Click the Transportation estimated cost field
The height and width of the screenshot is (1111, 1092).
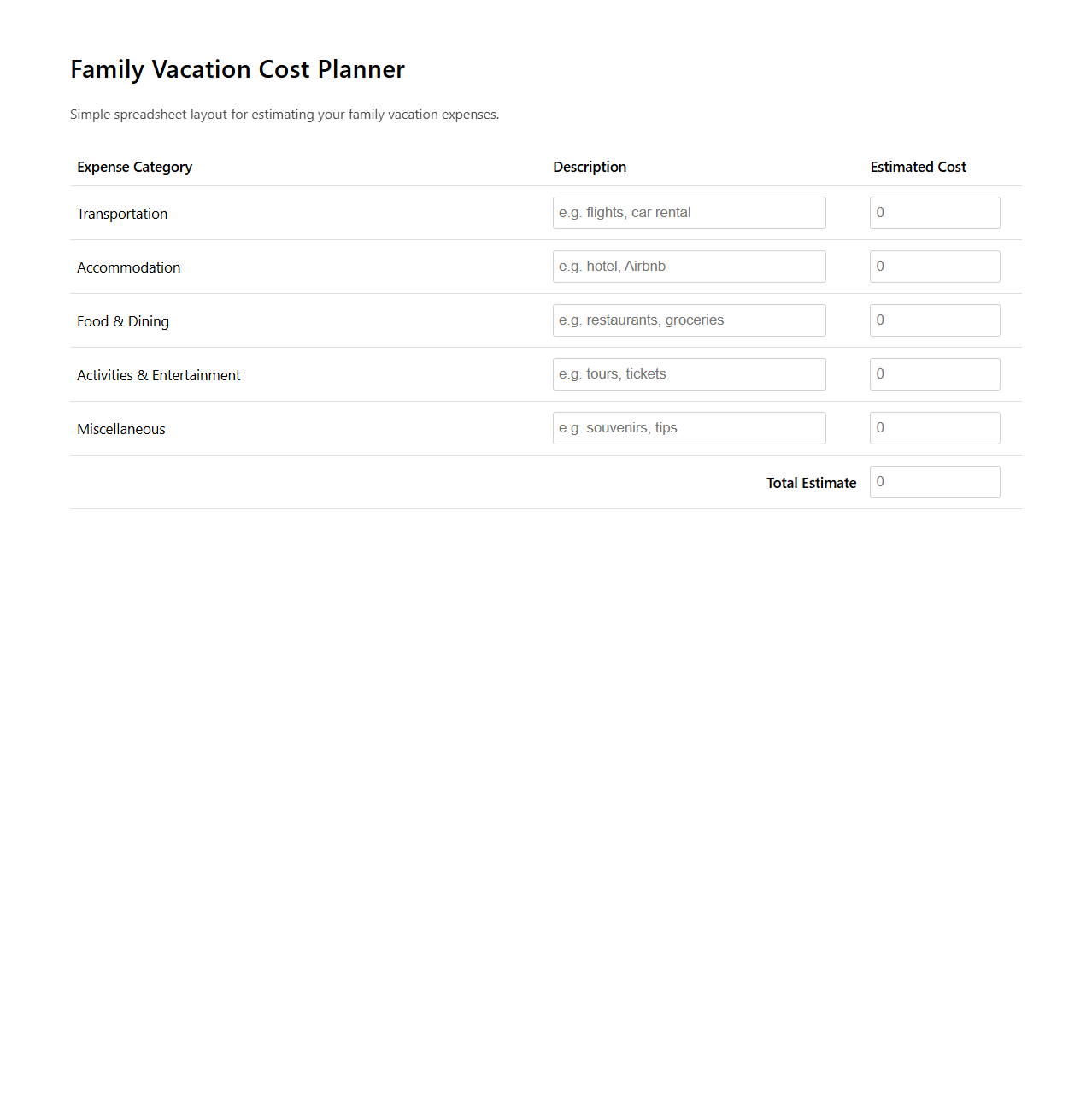point(934,212)
